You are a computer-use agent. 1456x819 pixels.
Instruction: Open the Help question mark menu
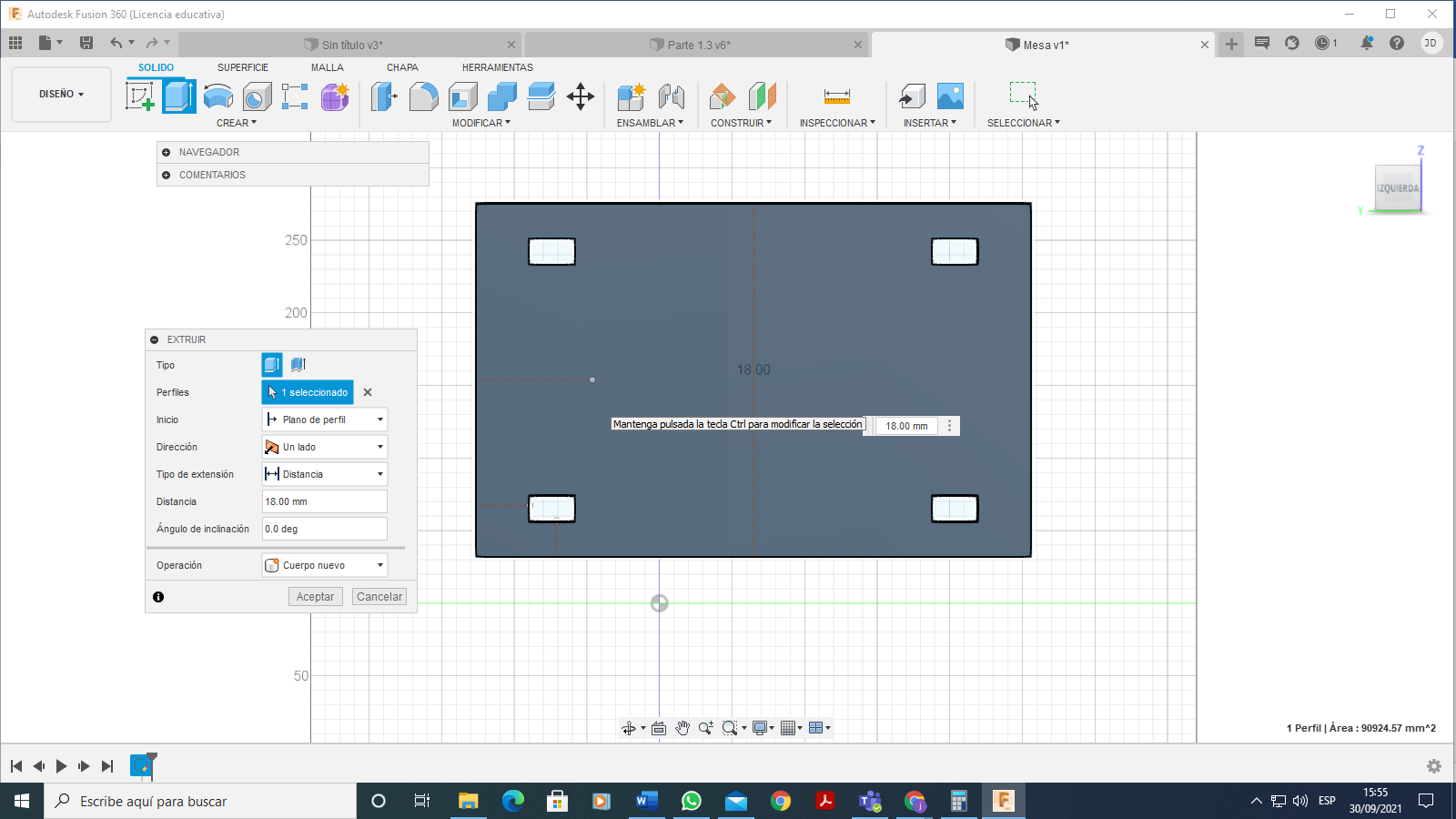pyautogui.click(x=1397, y=43)
